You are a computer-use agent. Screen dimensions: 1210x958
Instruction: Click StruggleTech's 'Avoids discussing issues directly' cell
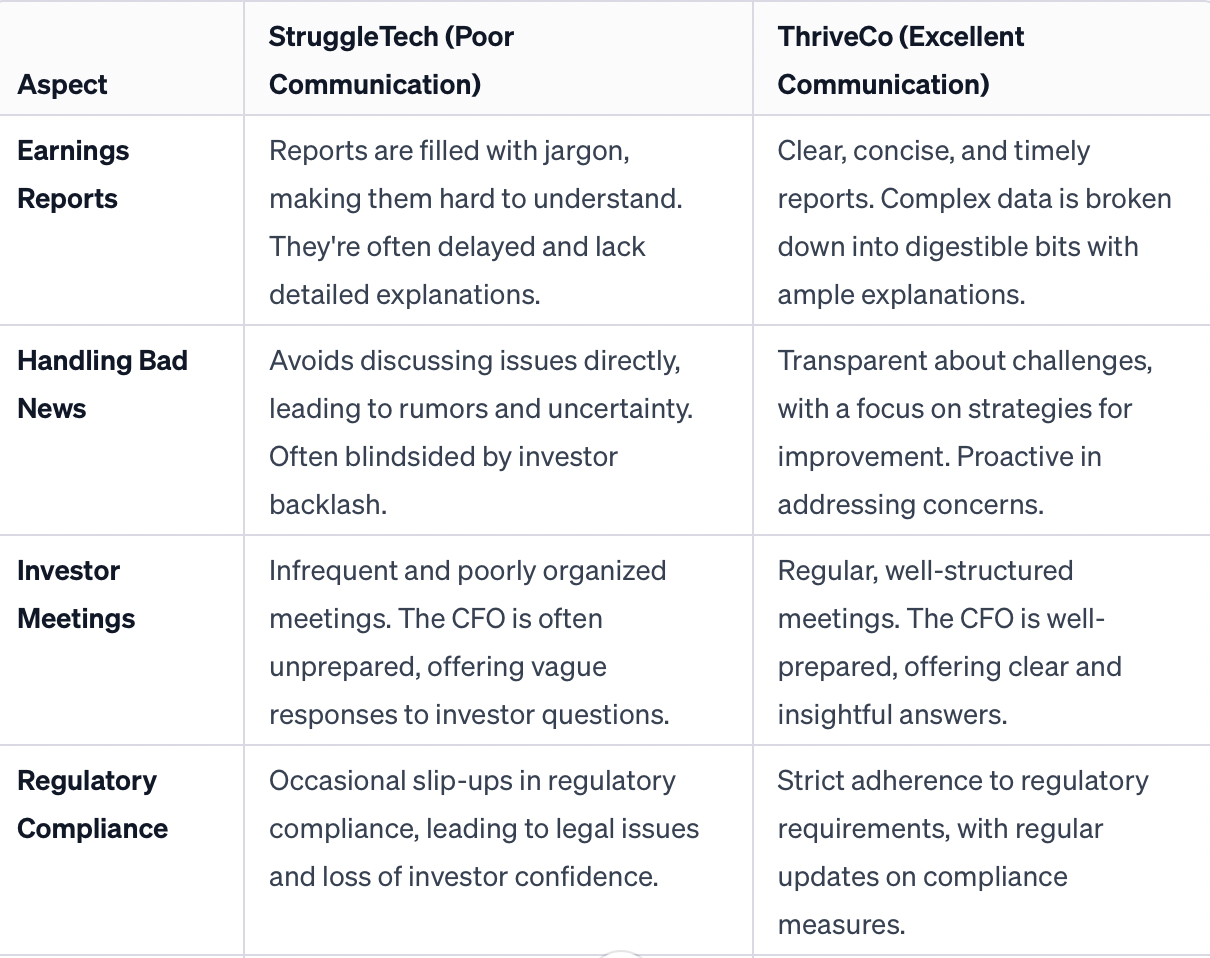point(480,432)
